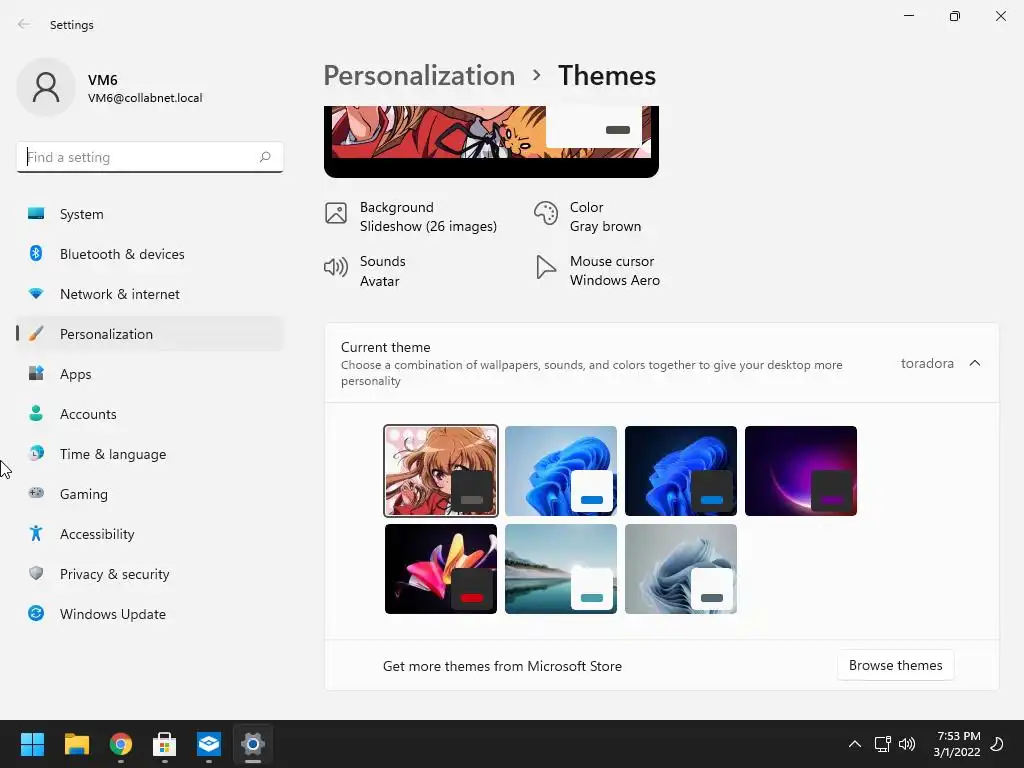Open Windows Update settings
1024x768 pixels.
[x=150, y=614]
